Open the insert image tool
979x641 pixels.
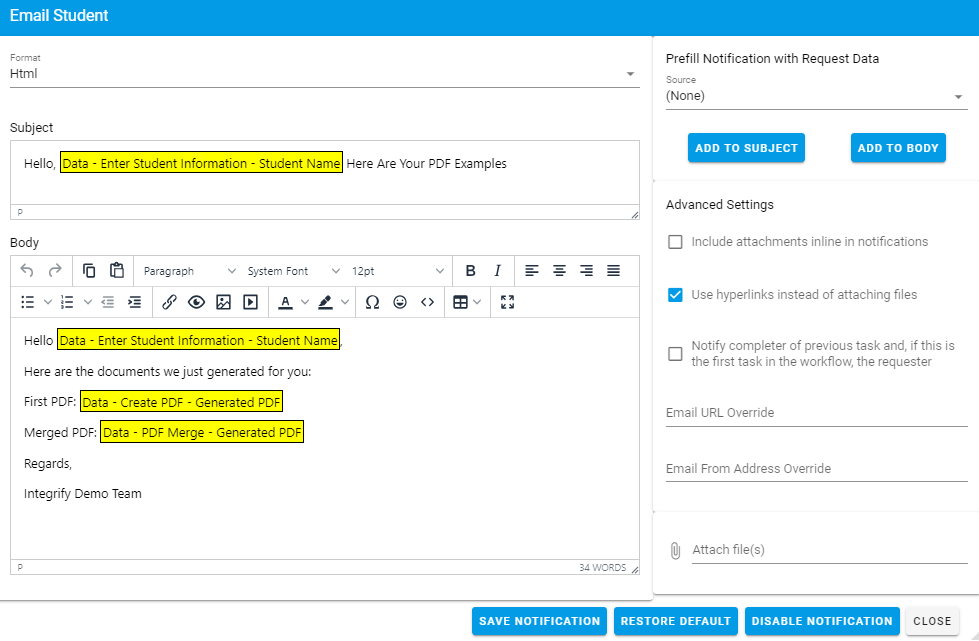(x=223, y=302)
